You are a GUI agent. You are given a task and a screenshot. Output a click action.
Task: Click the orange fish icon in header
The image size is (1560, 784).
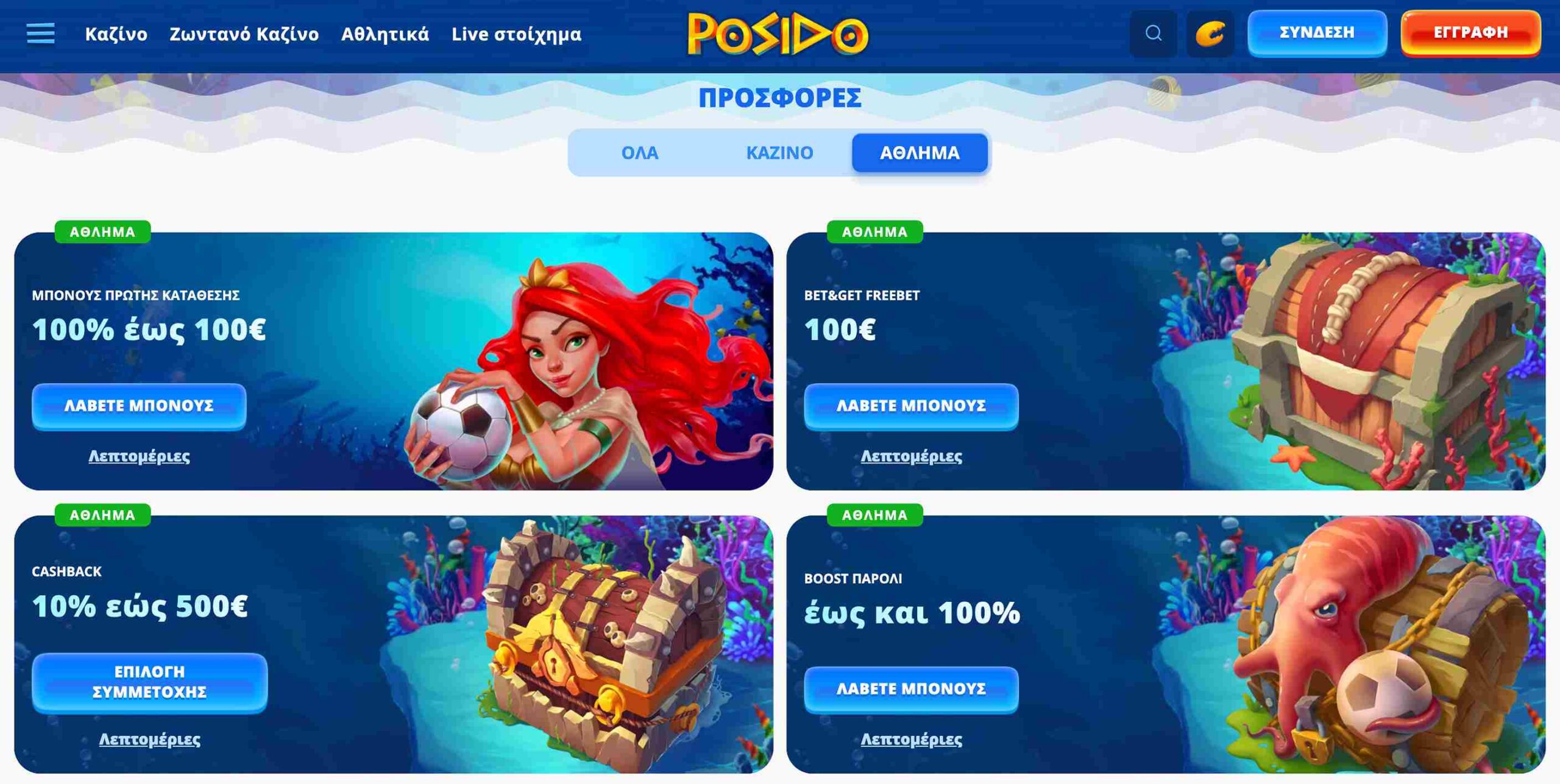coord(1210,34)
